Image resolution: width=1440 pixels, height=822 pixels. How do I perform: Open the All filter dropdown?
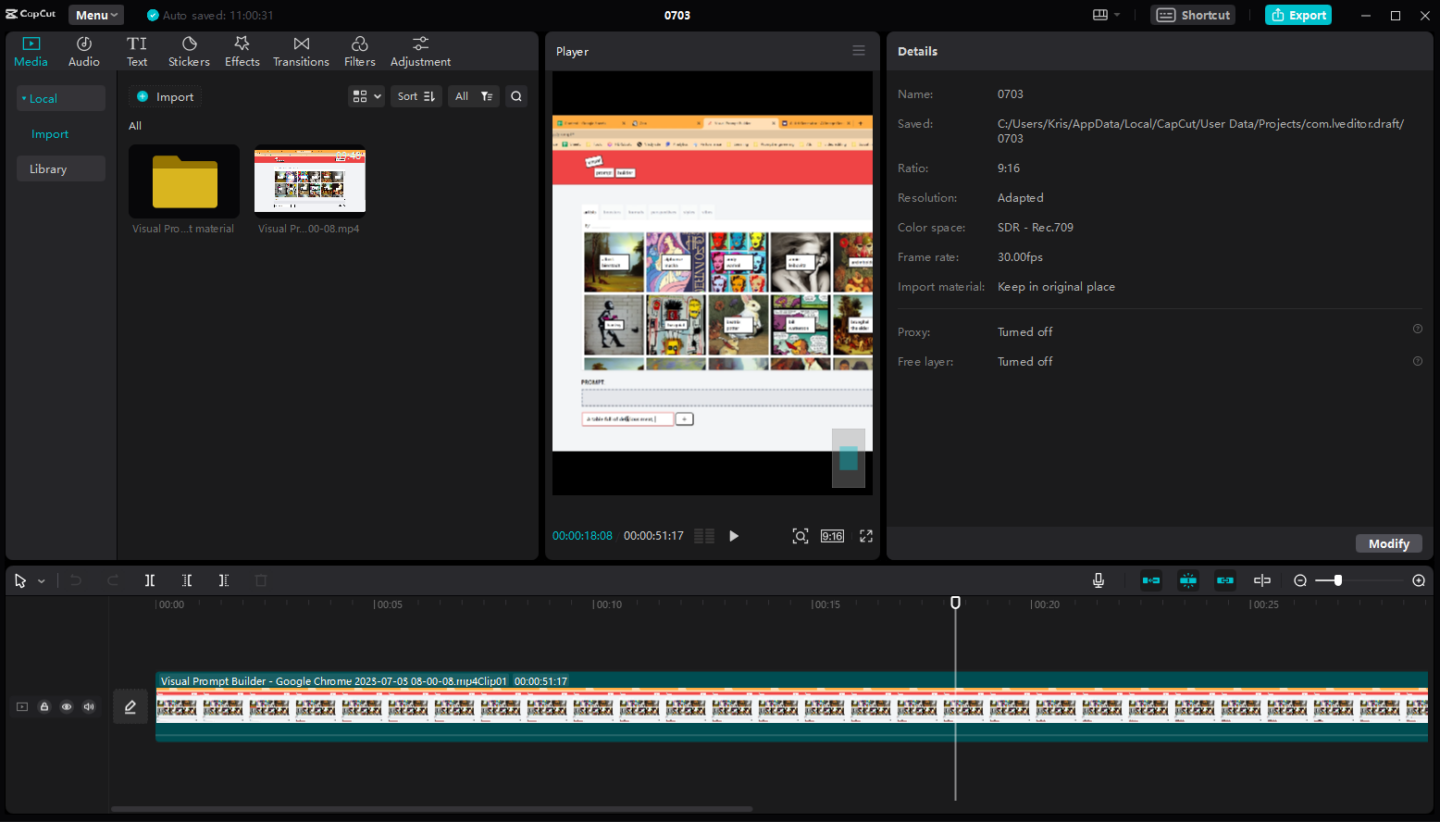pos(473,96)
